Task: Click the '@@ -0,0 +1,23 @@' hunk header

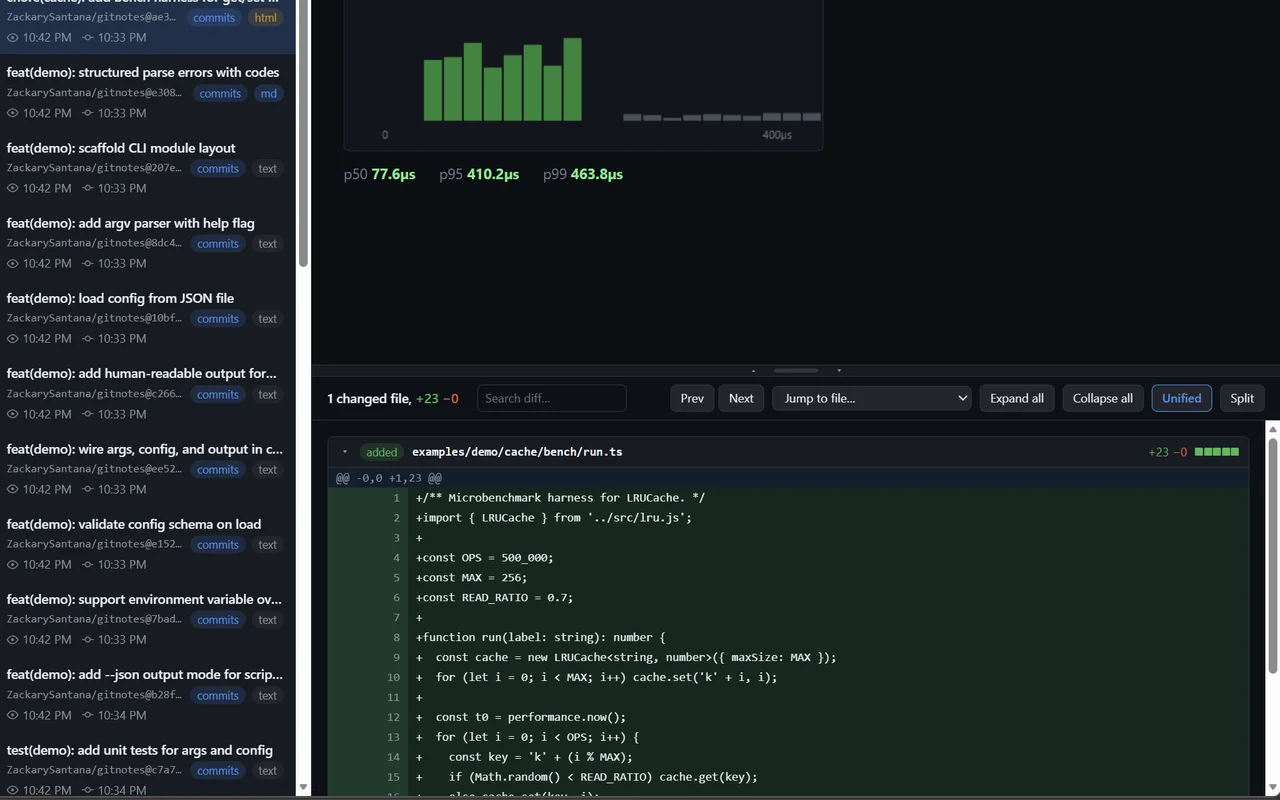Action: click(x=389, y=478)
